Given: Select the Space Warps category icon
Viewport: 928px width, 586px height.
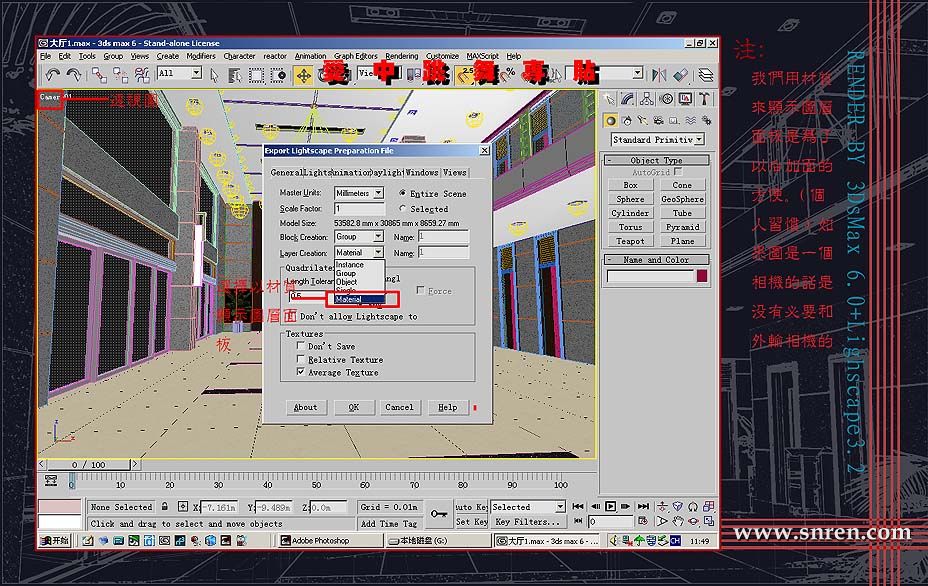Looking at the screenshot, I should click(x=690, y=121).
